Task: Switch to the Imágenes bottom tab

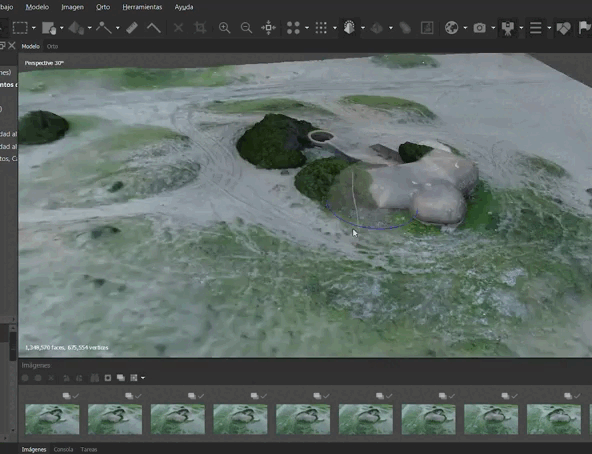Action: [34, 449]
